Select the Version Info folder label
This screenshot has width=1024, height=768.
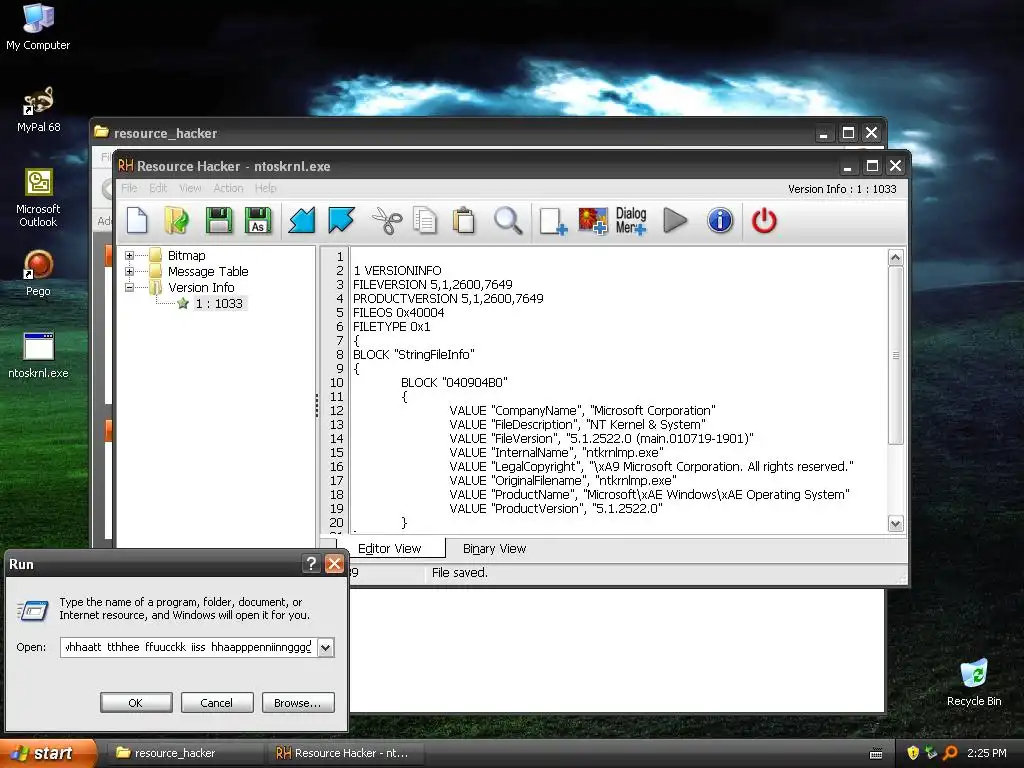[x=201, y=287]
